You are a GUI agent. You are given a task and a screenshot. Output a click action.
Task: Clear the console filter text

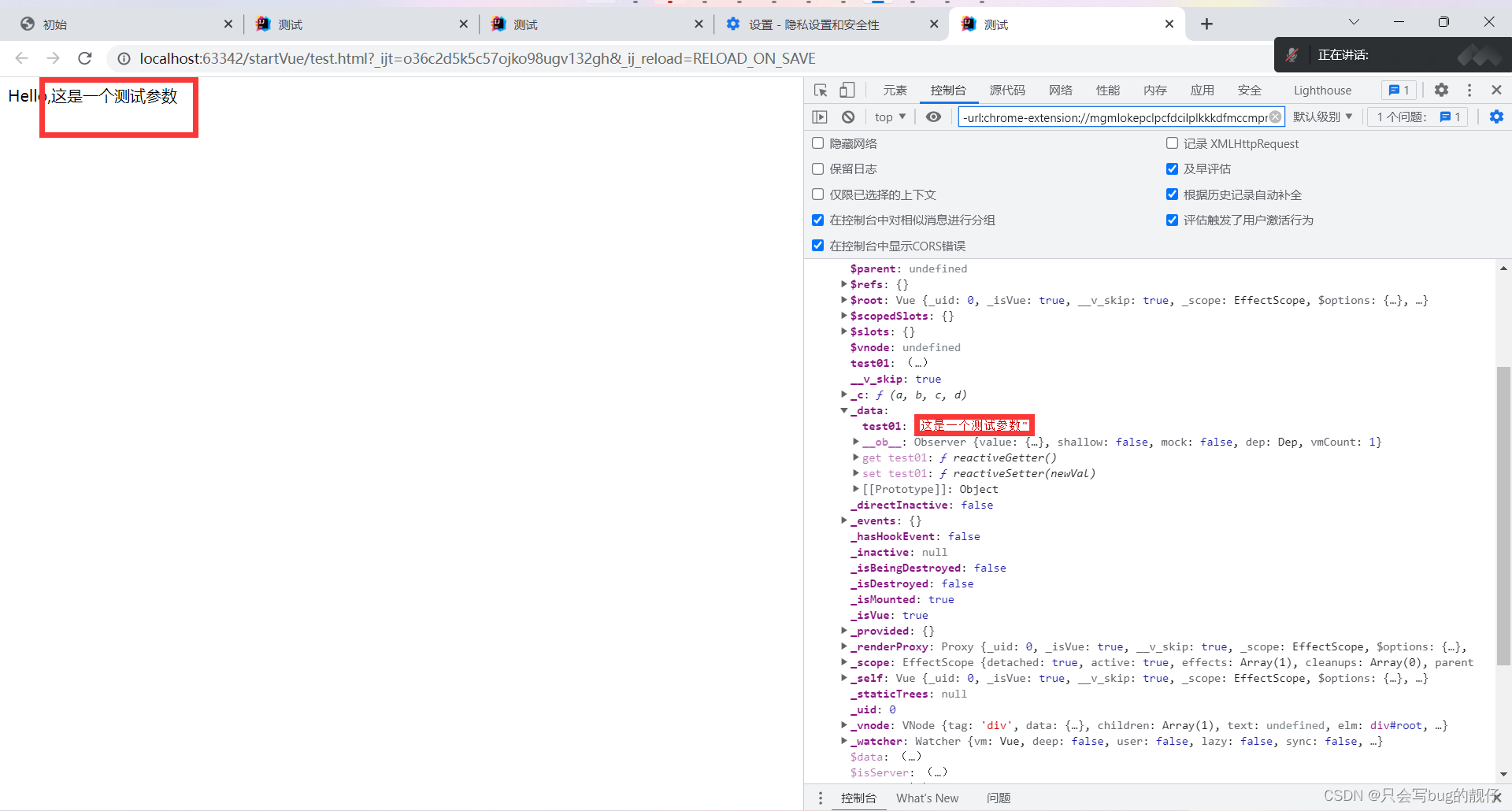tap(1275, 117)
